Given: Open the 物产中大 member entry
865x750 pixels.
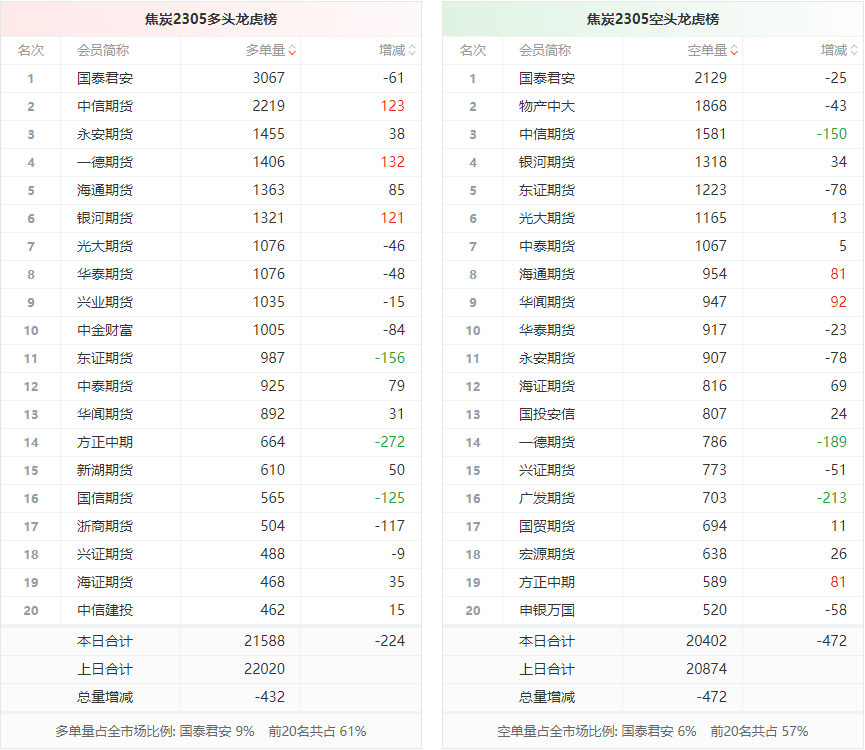Looking at the screenshot, I should (x=547, y=106).
